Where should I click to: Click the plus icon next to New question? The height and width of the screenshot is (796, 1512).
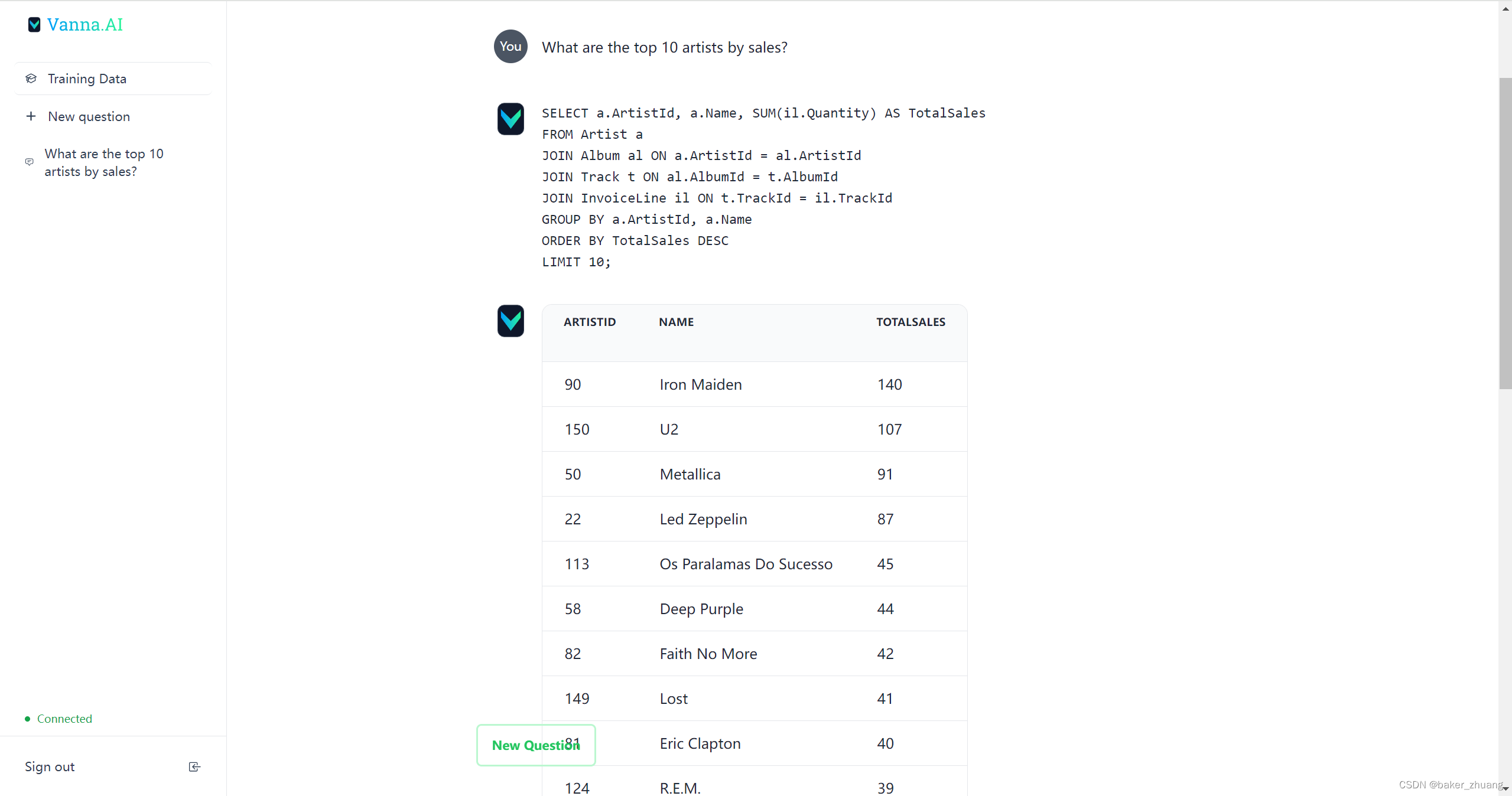point(31,116)
